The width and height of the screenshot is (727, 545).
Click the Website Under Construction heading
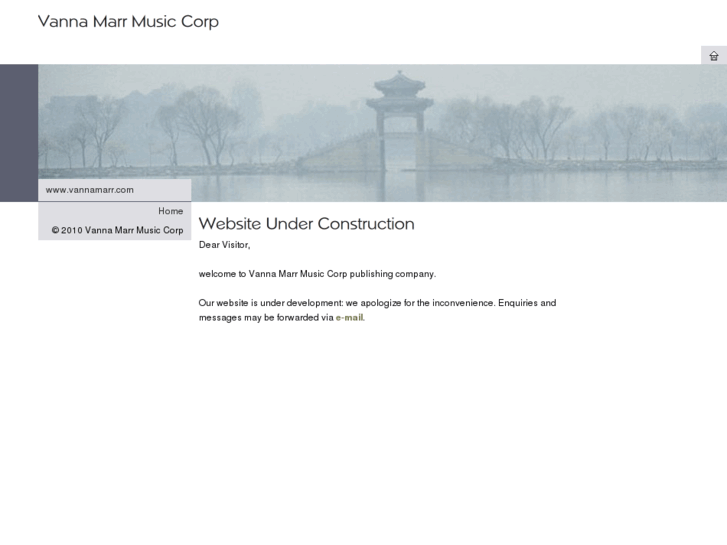point(306,224)
